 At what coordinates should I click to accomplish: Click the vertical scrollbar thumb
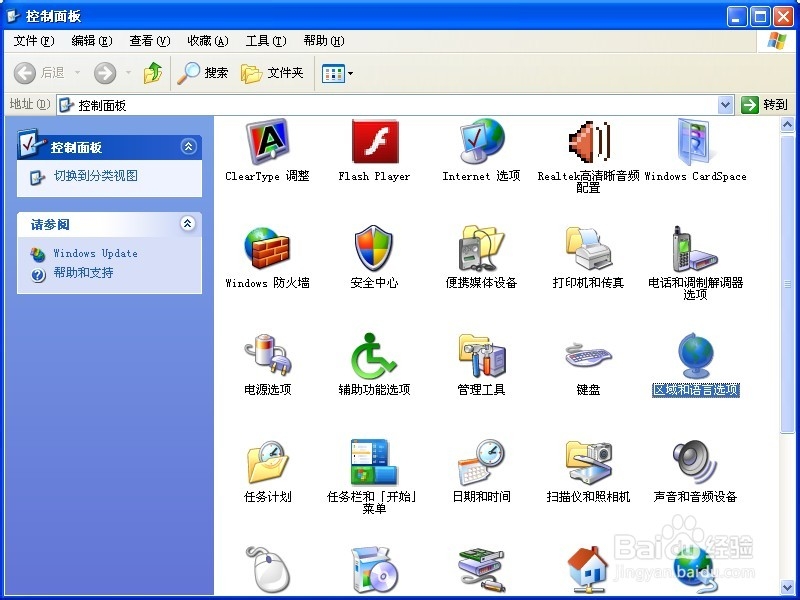click(787, 284)
